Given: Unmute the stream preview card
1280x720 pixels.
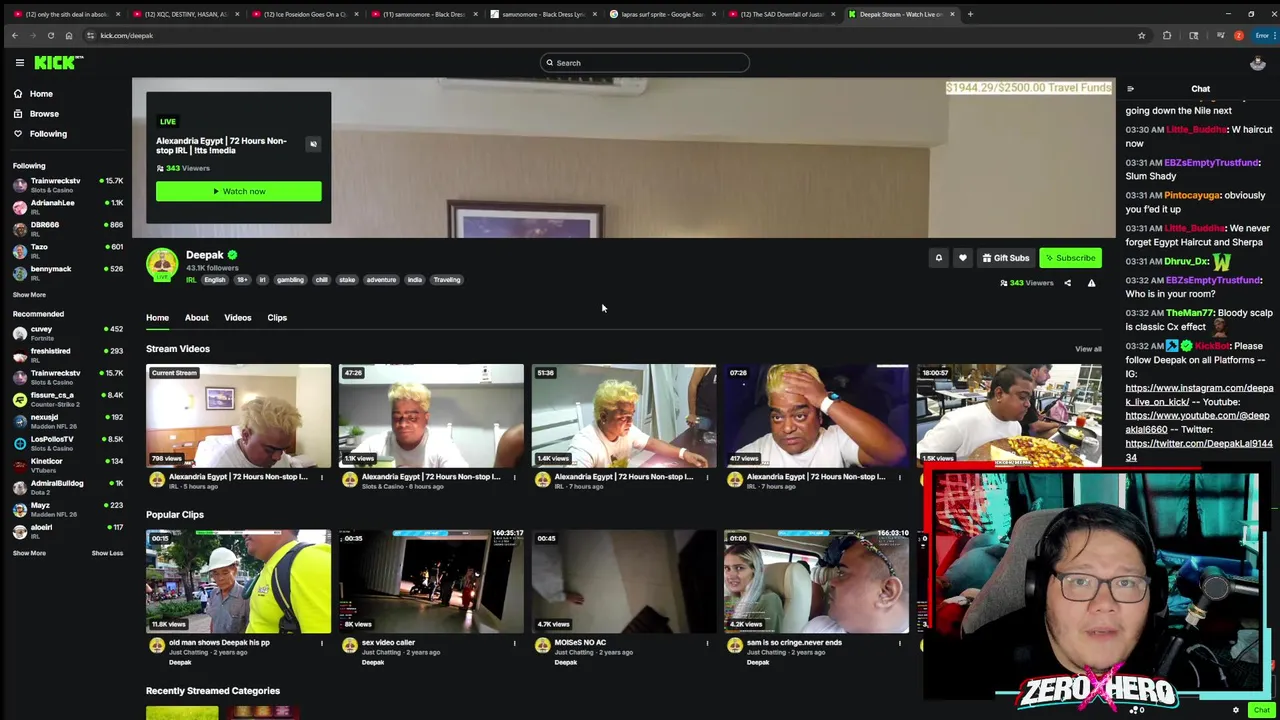Looking at the screenshot, I should [313, 144].
